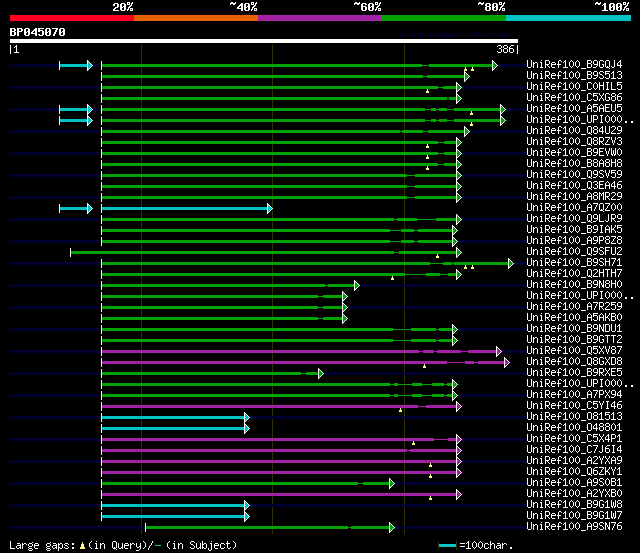The height and width of the screenshot is (553, 640).
Task: Select the UniRef100_B9S513 subject label
Action: pyautogui.click(x=574, y=76)
